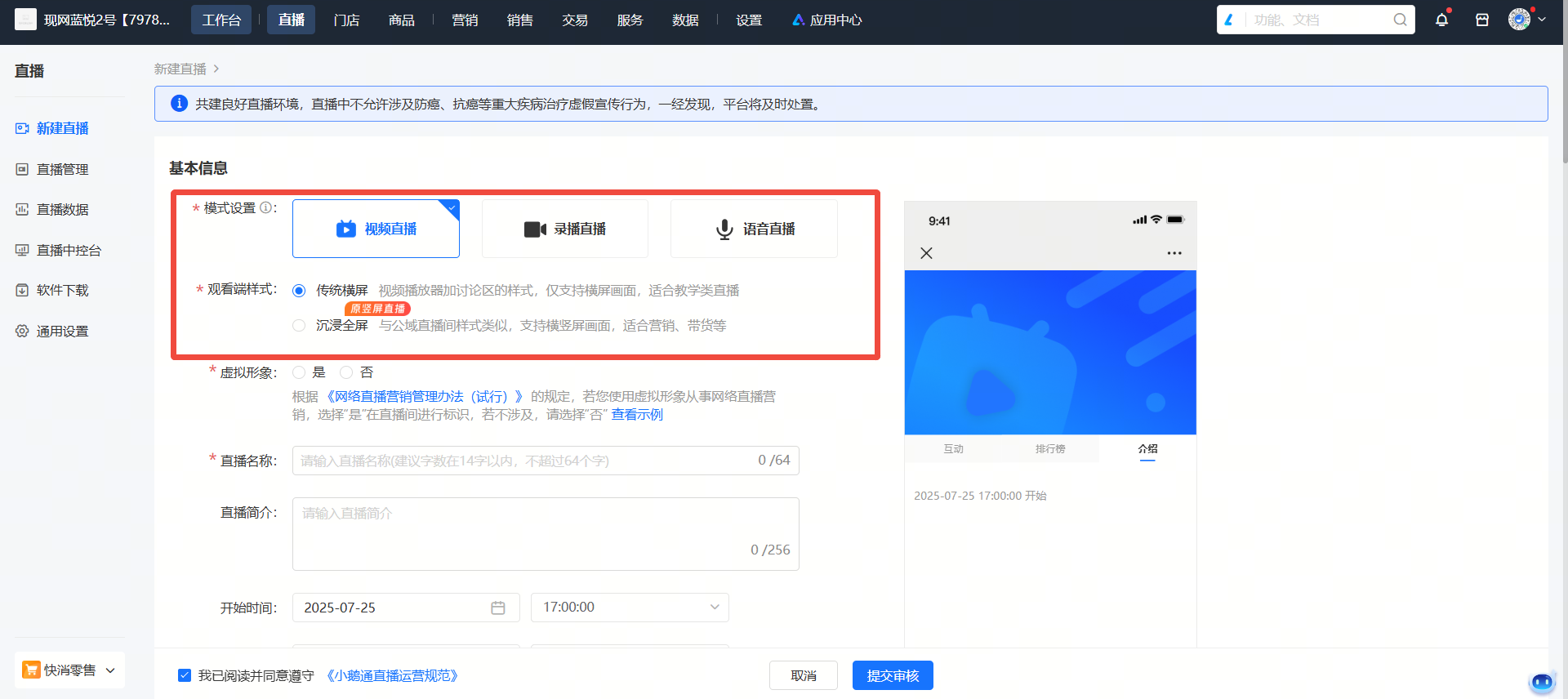This screenshot has width=1568, height=699.
Task: Focus the top search box
Action: 1316,20
